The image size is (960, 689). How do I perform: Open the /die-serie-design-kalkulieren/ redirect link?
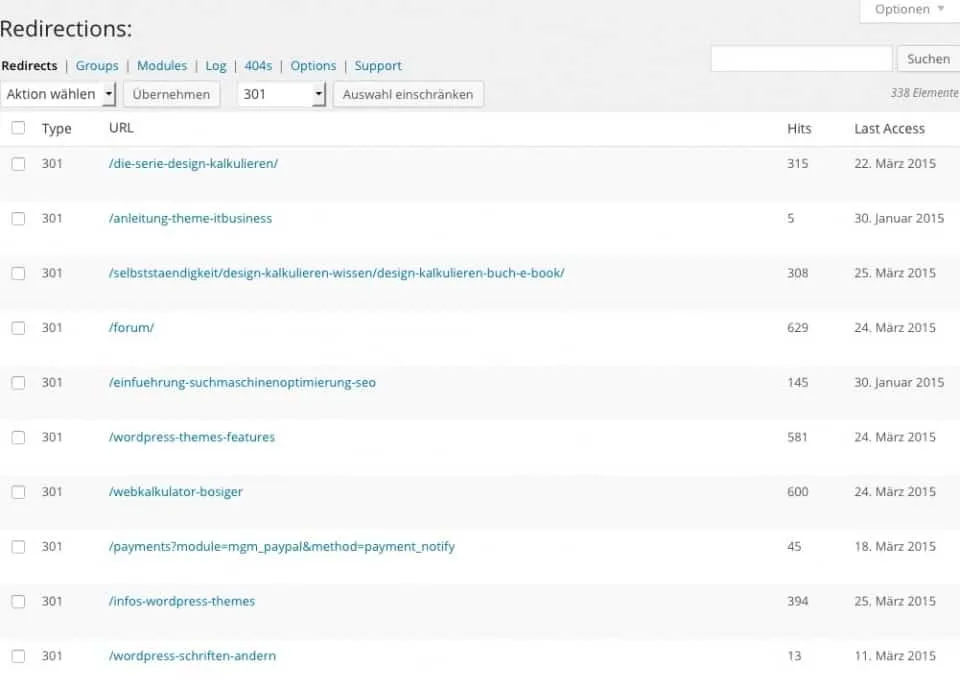(193, 163)
